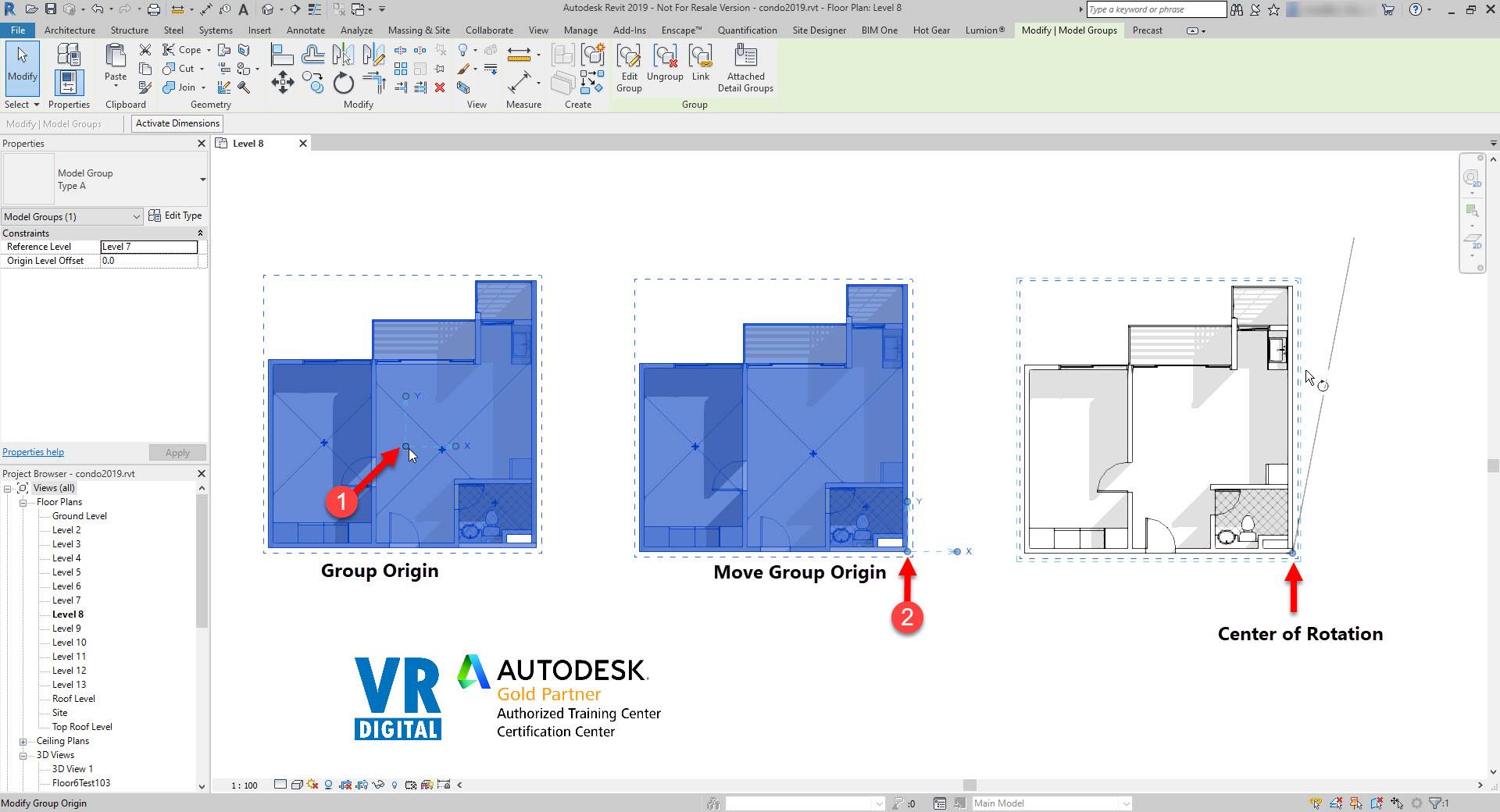Toggle Visual Style in view control bar

pos(297,785)
